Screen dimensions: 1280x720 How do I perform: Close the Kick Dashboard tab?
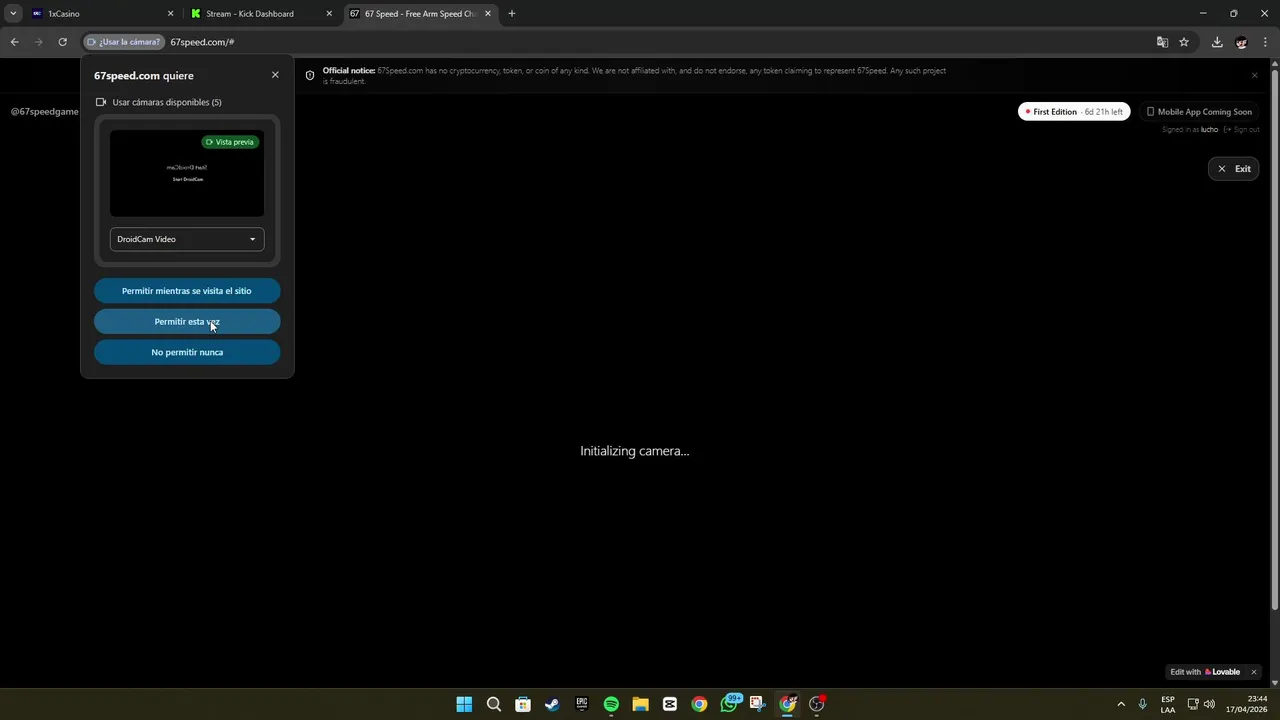329,14
